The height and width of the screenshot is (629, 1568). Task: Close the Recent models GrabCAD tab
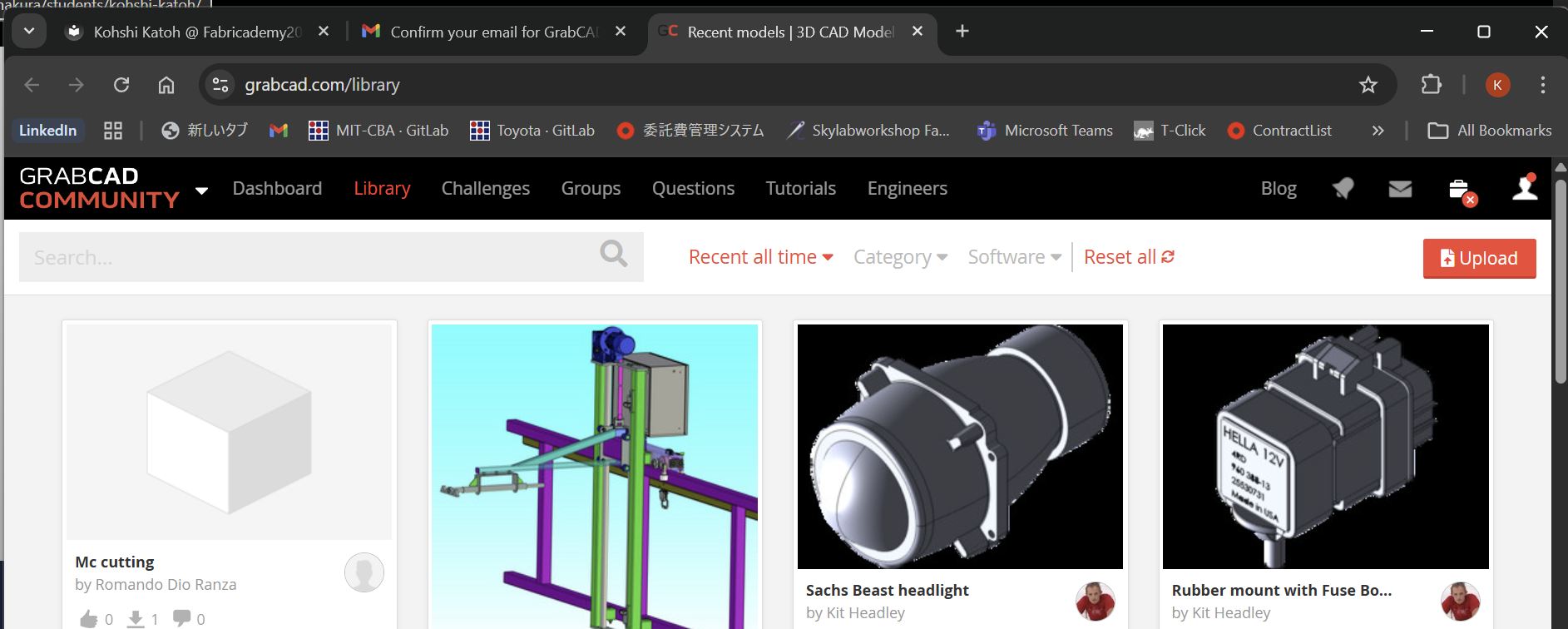[918, 32]
